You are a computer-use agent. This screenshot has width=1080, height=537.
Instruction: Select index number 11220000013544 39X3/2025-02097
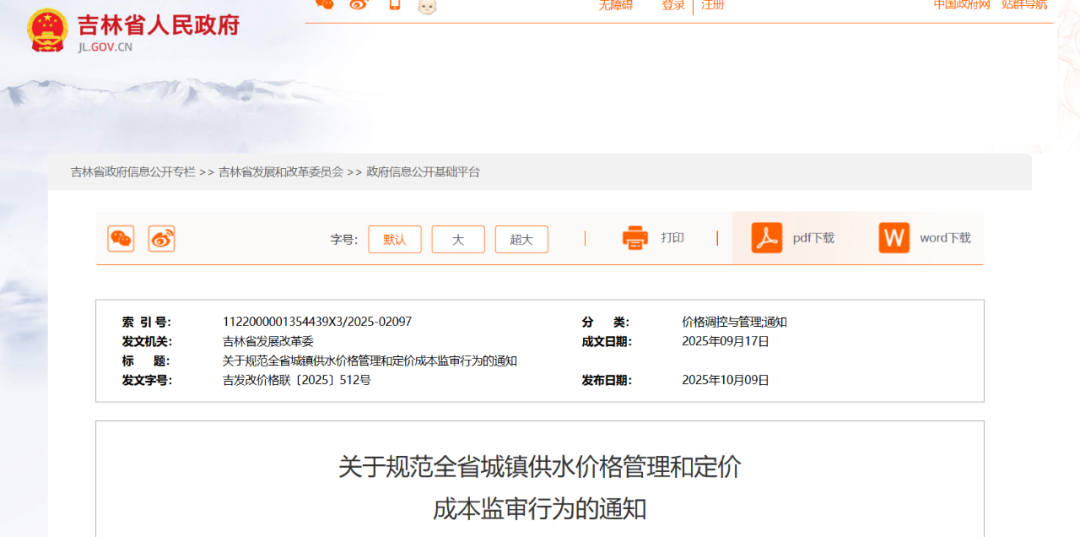318,322
